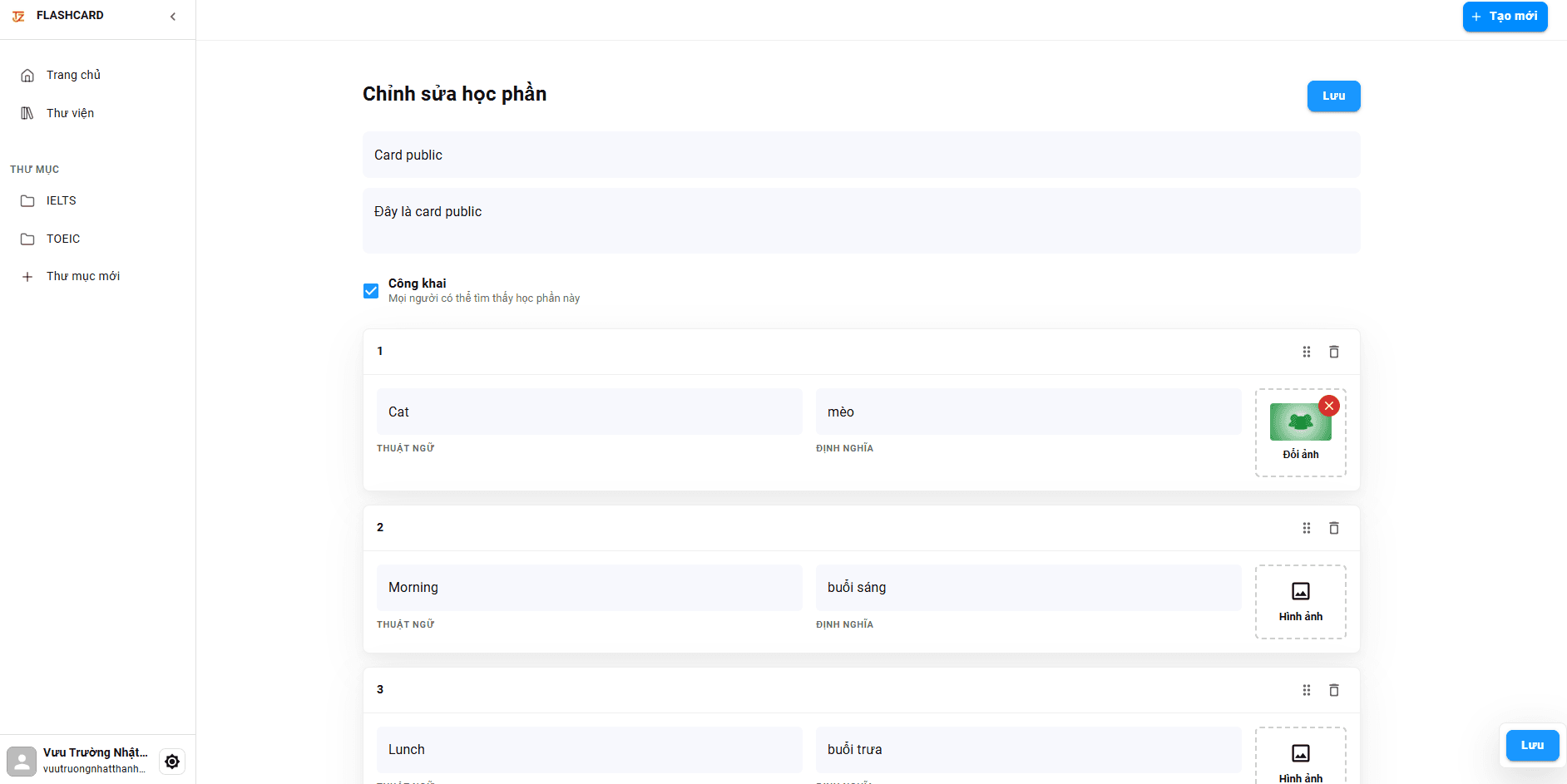
Task: Click drag handle on card 1
Action: [x=1307, y=352]
